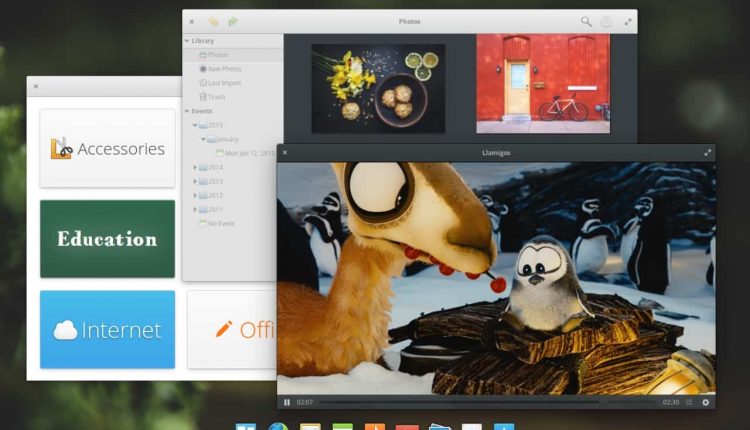Expand the 2012 events folder
The width and height of the screenshot is (750, 430).
click(195, 195)
